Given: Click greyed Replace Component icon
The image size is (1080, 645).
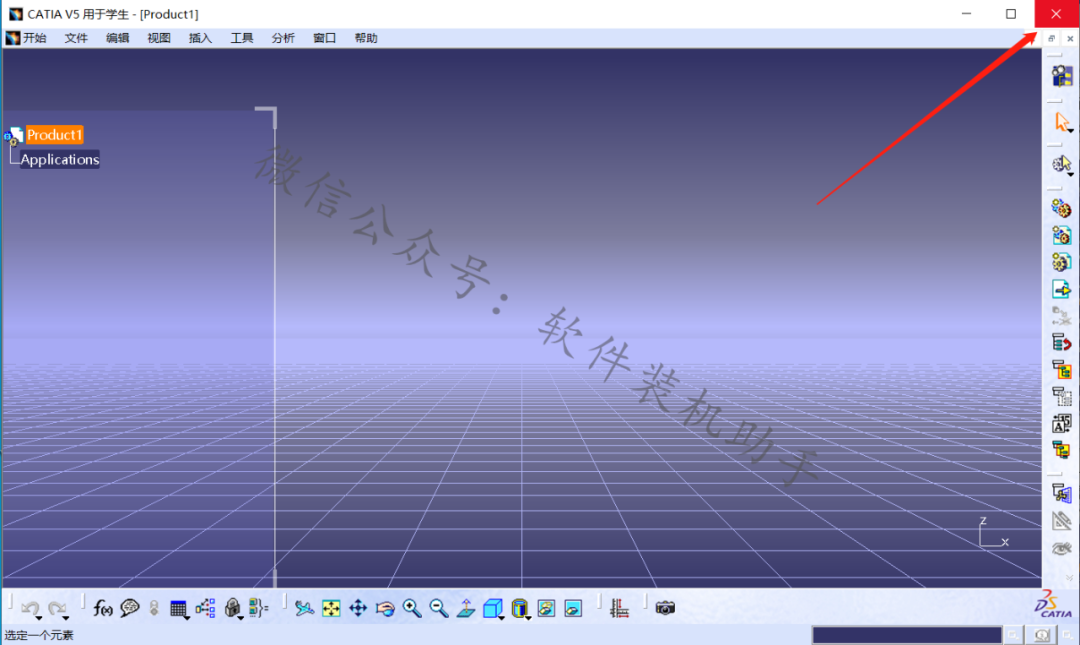Looking at the screenshot, I should pyautogui.click(x=1061, y=316).
